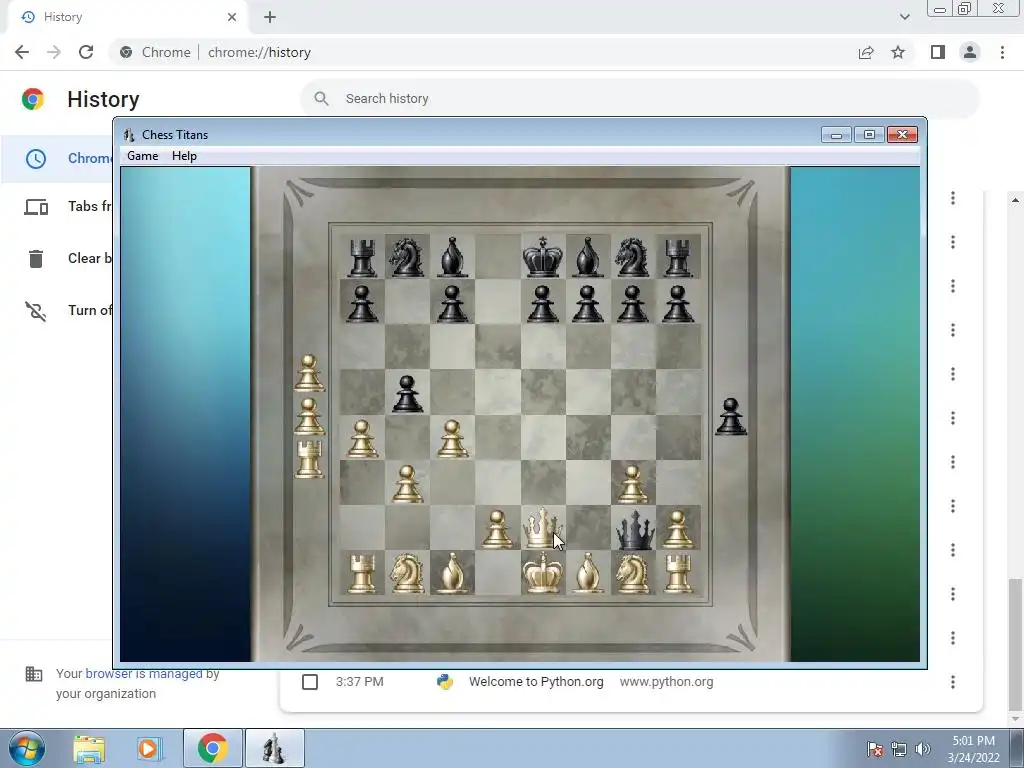The height and width of the screenshot is (768, 1024).
Task: Select the white pawn on d2
Action: pos(497,529)
